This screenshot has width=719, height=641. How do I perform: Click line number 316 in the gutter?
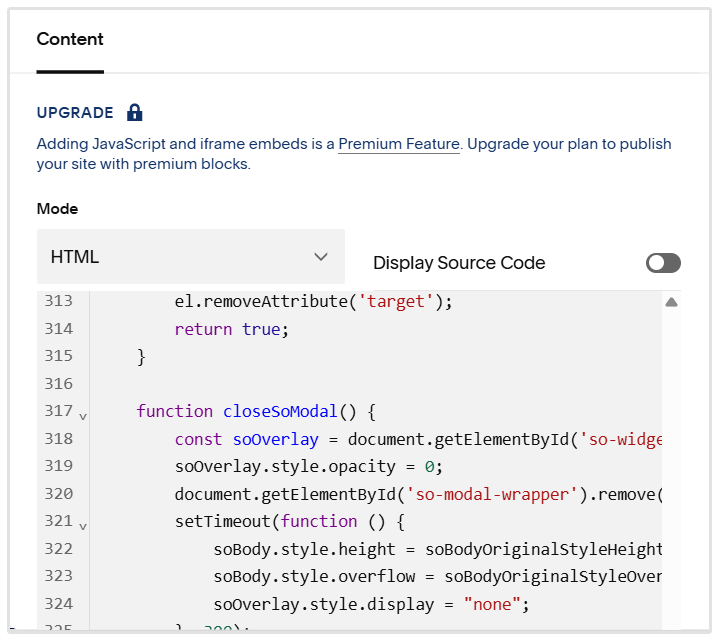[x=59, y=384]
